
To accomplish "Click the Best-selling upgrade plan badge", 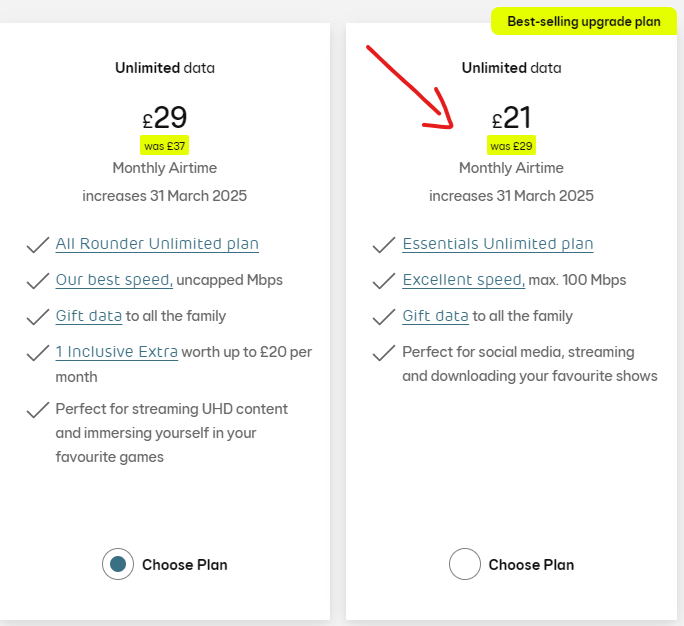I will 584,21.
